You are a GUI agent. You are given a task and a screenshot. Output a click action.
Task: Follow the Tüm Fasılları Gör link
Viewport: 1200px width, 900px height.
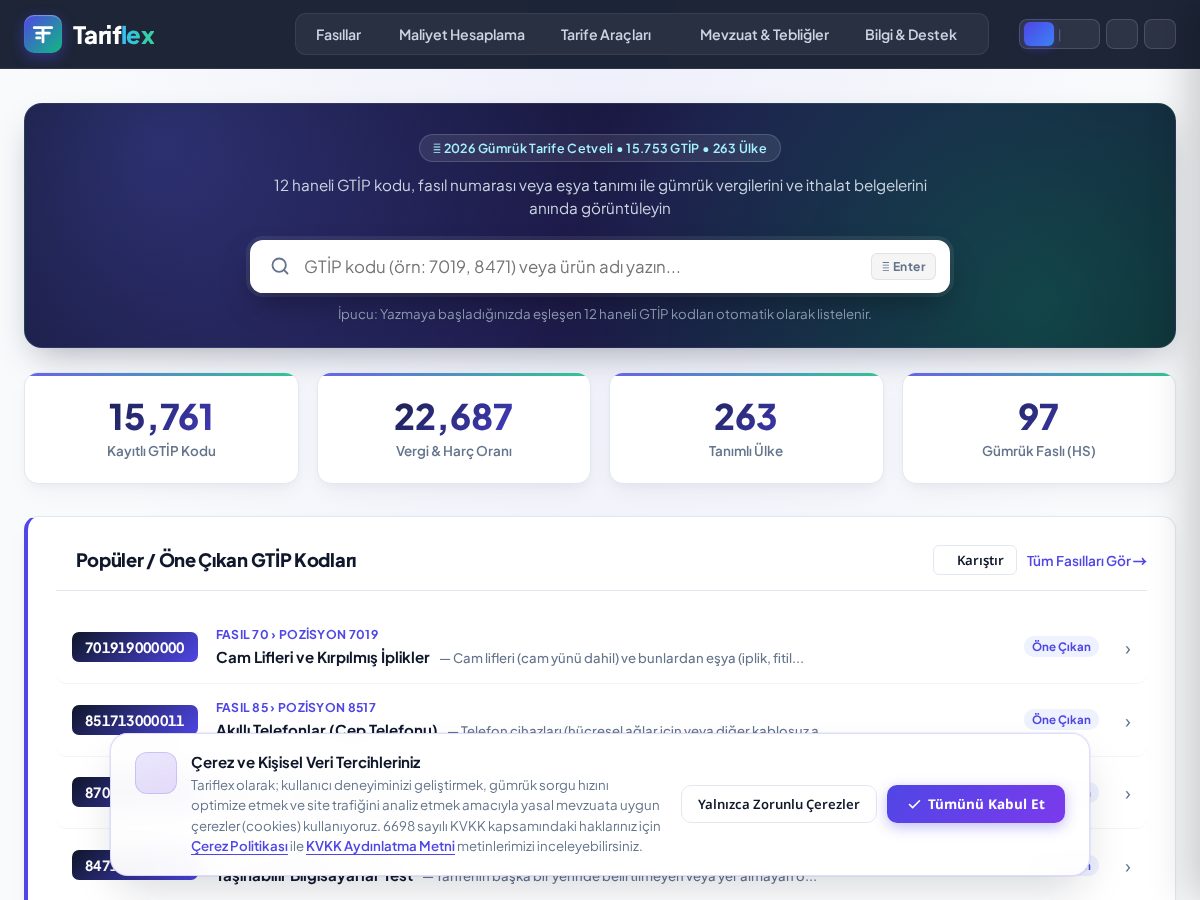1086,560
